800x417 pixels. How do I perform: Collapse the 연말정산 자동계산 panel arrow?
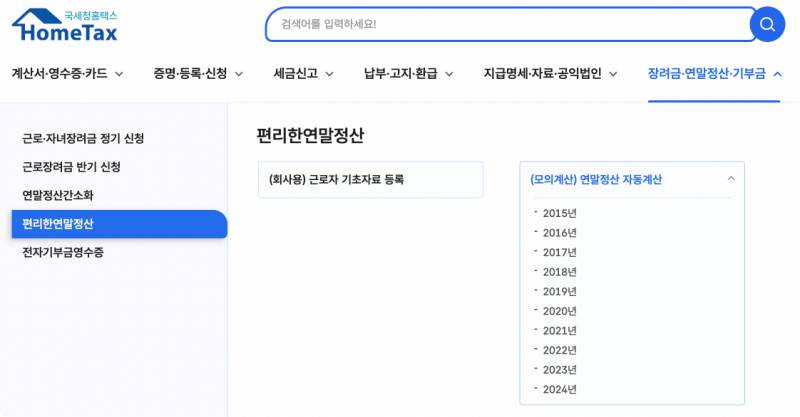click(731, 179)
